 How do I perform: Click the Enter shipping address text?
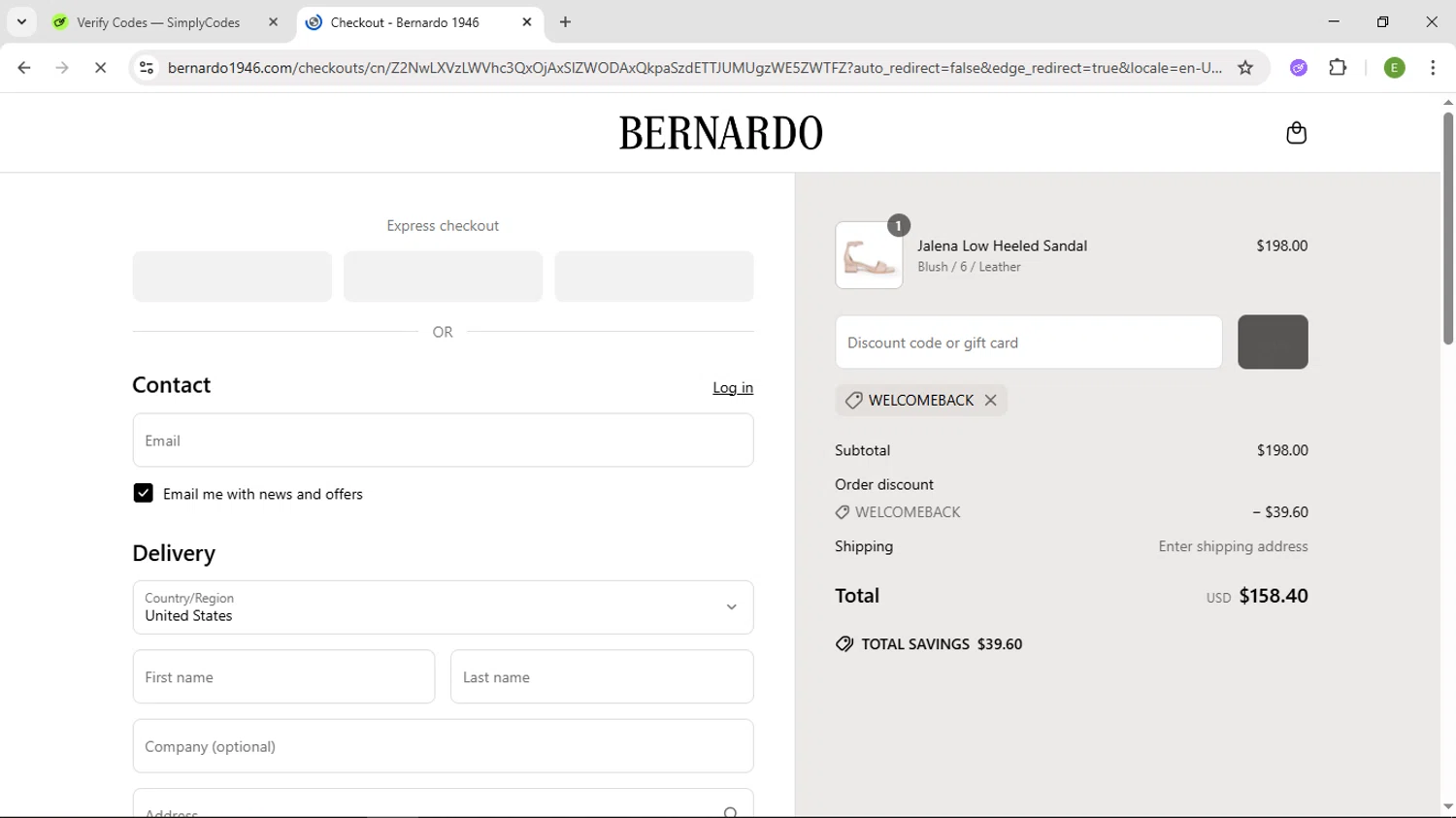(1233, 546)
